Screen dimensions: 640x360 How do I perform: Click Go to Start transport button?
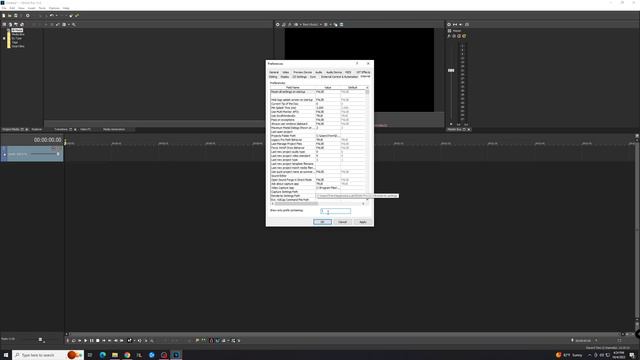pos(104,340)
